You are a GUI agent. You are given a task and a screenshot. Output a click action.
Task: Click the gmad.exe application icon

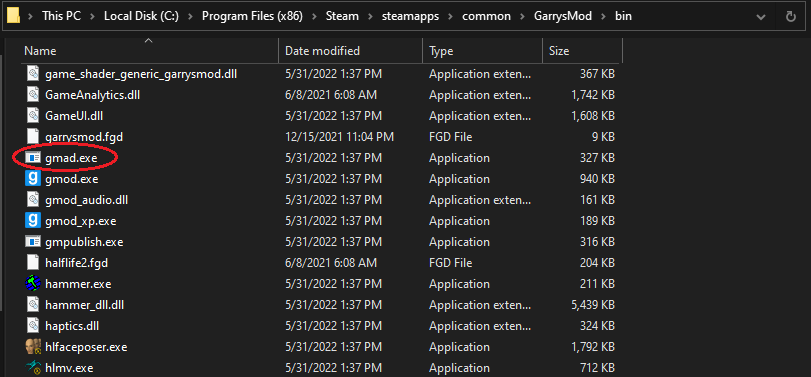click(33, 158)
